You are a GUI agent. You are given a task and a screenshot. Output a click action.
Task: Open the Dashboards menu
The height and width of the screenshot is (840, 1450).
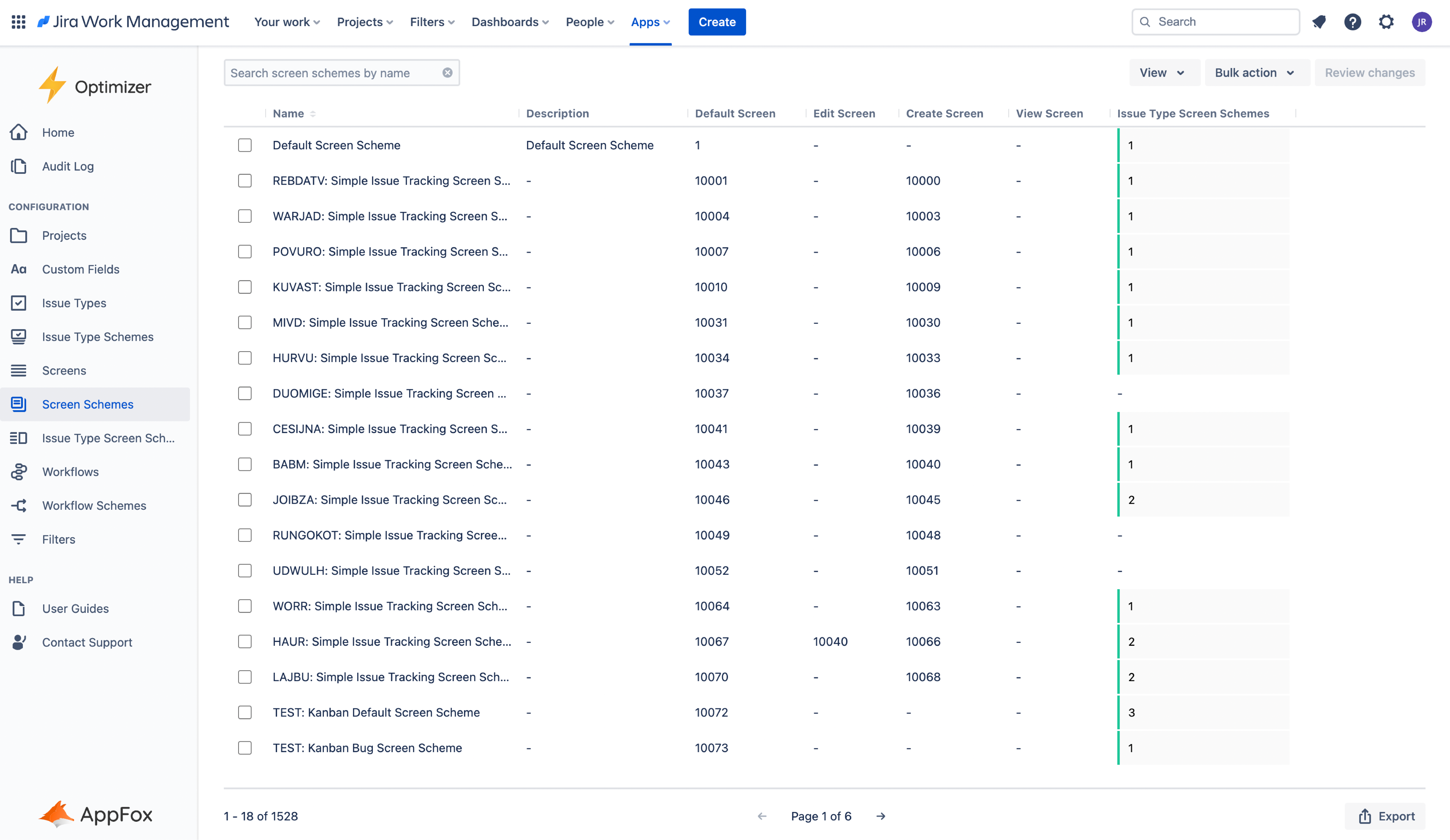[x=510, y=22]
